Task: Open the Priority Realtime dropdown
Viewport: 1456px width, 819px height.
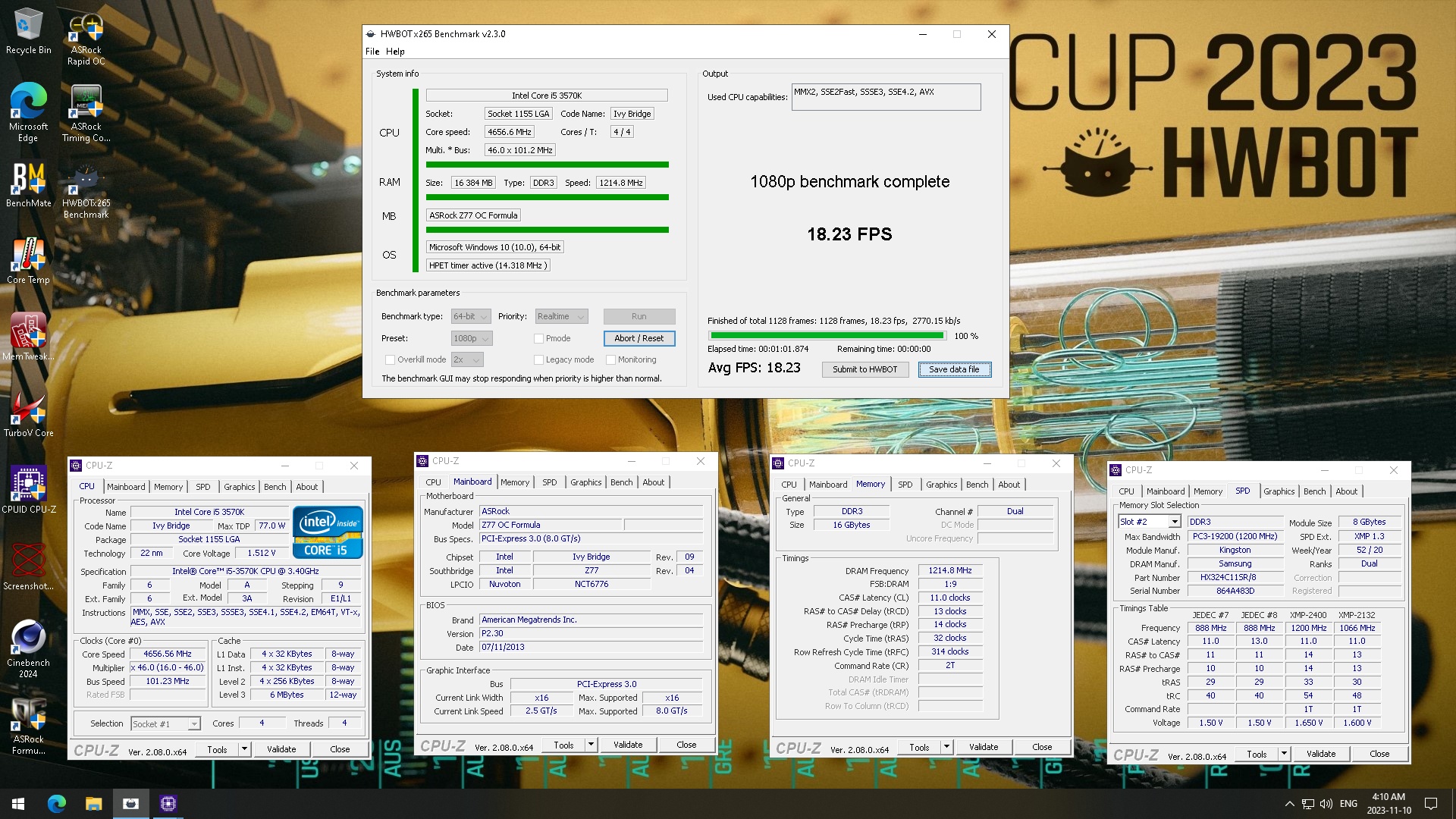Action: (x=561, y=316)
